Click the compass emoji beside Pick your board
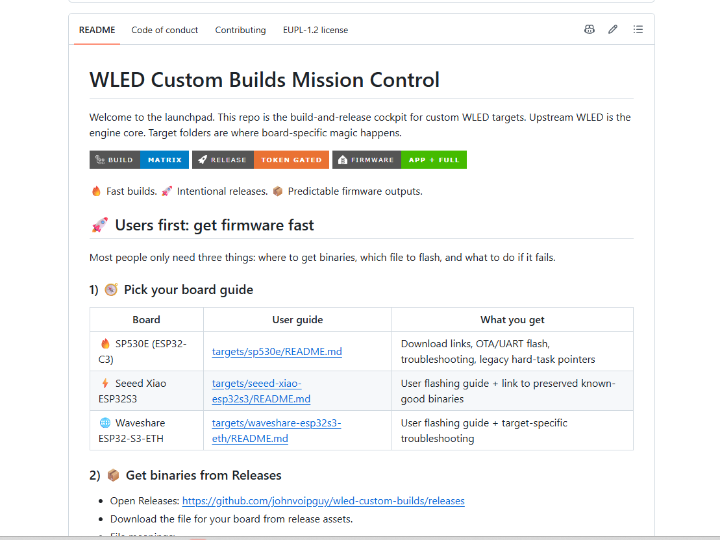Image resolution: width=720 pixels, height=540 pixels. [x=111, y=290]
